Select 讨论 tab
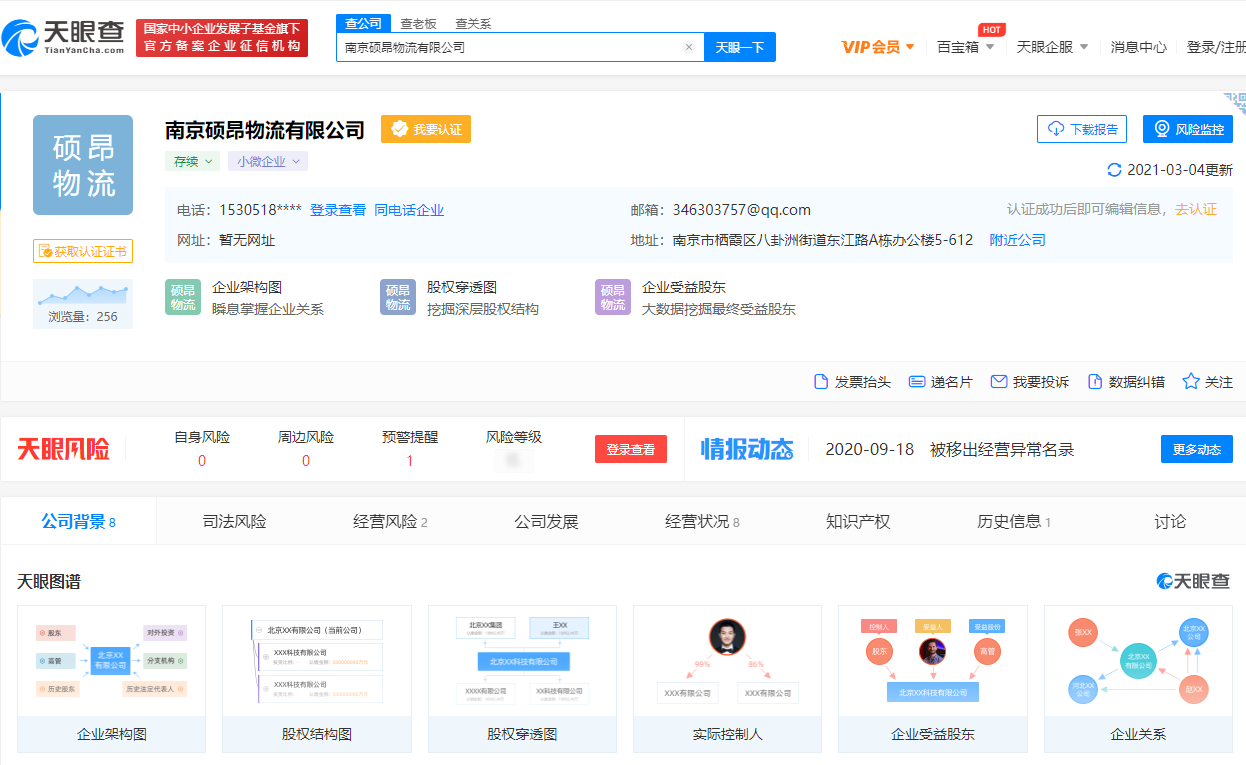 coord(1170,521)
